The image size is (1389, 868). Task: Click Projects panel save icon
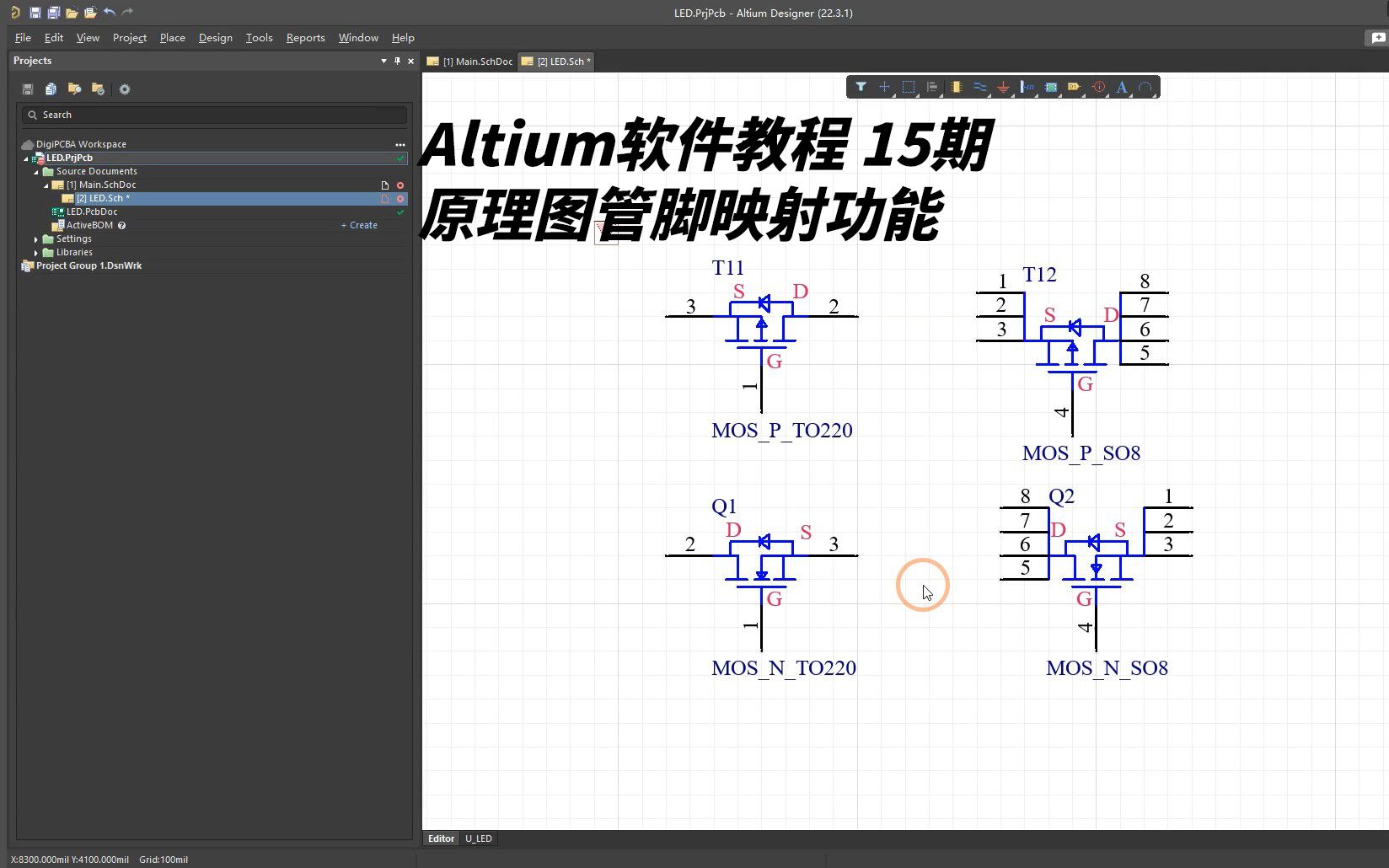click(27, 89)
